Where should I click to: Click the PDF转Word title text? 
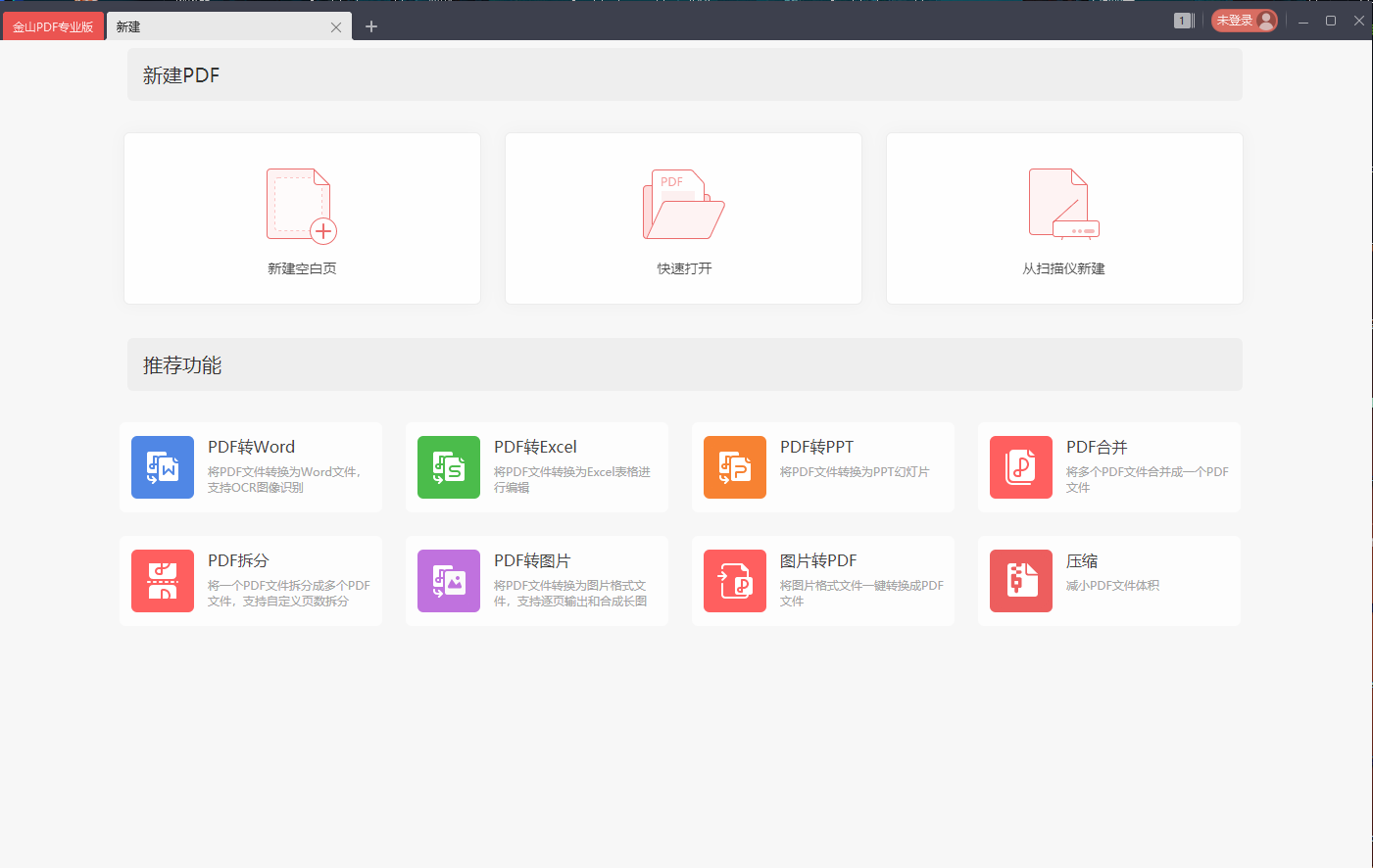pos(251,447)
